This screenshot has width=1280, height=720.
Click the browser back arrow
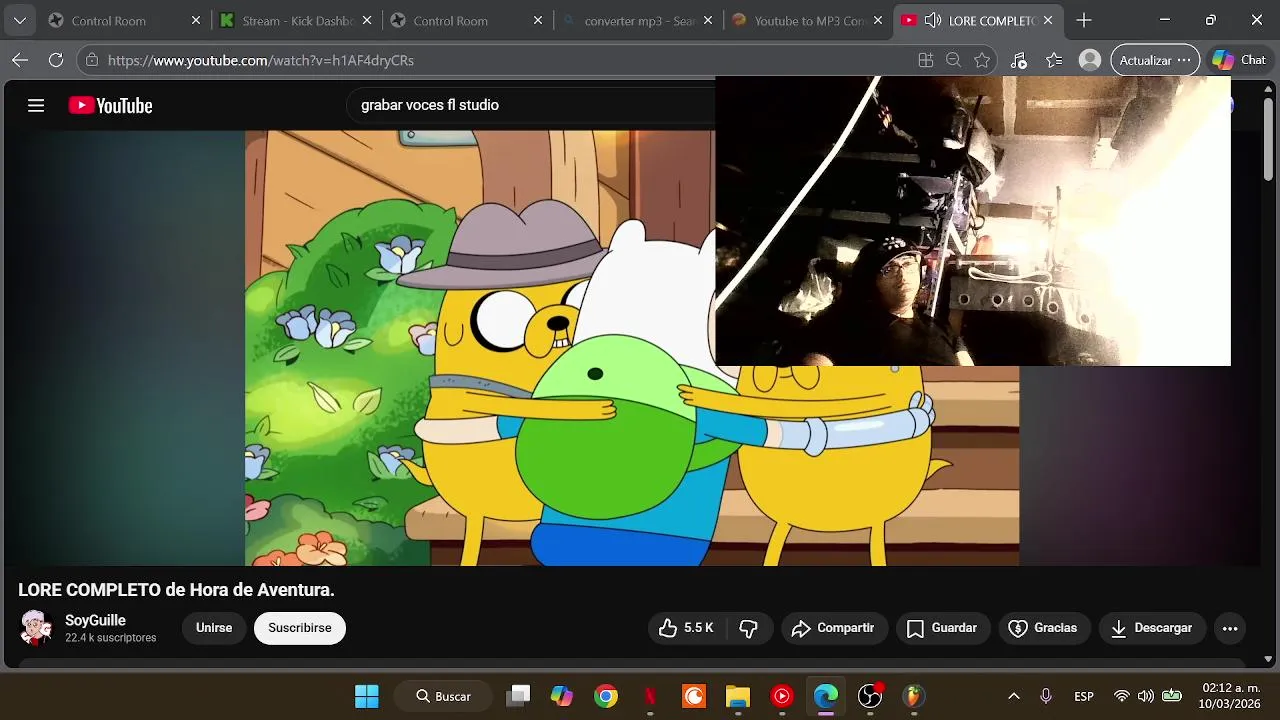click(20, 60)
